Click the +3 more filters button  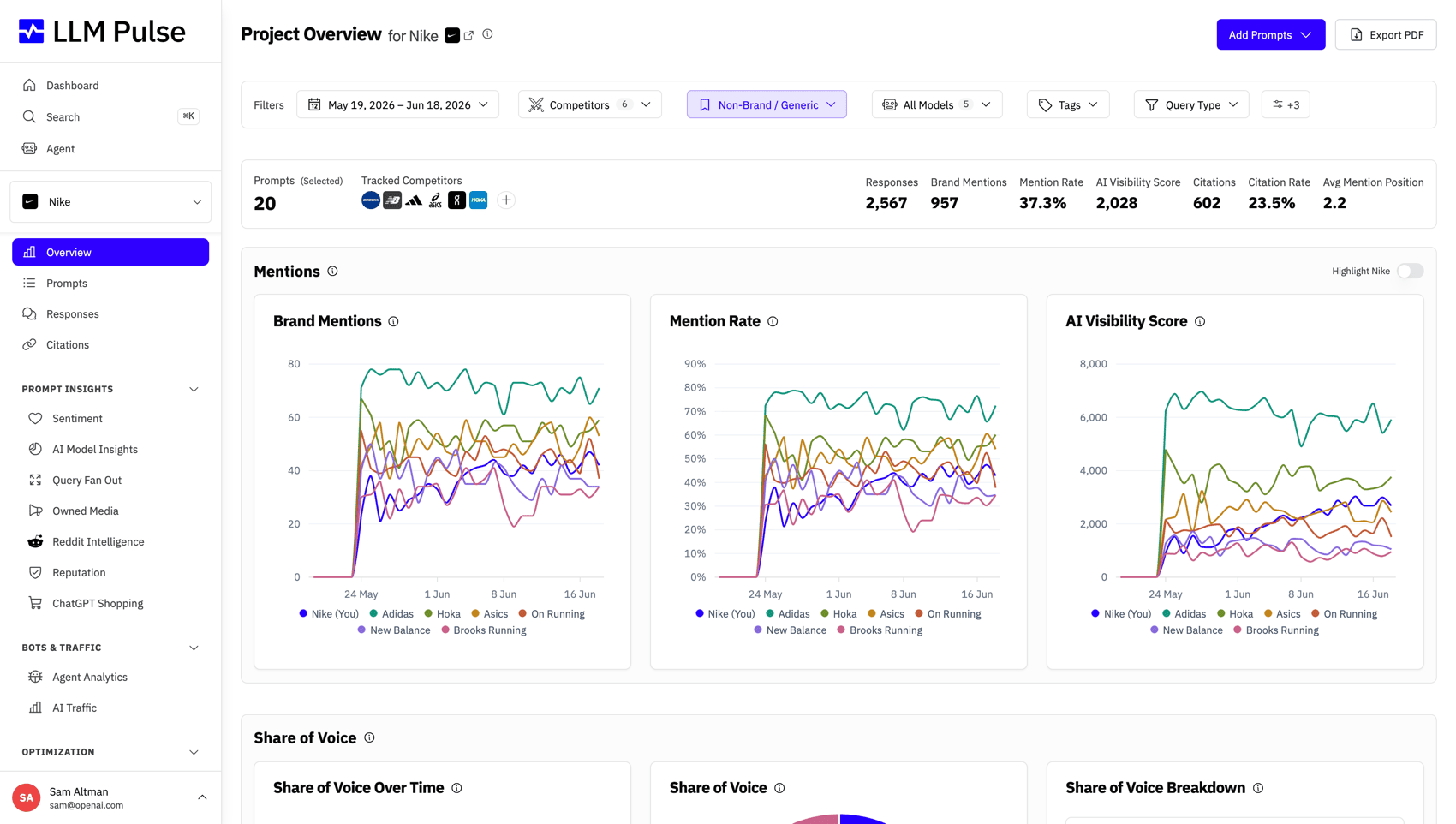tap(1286, 104)
